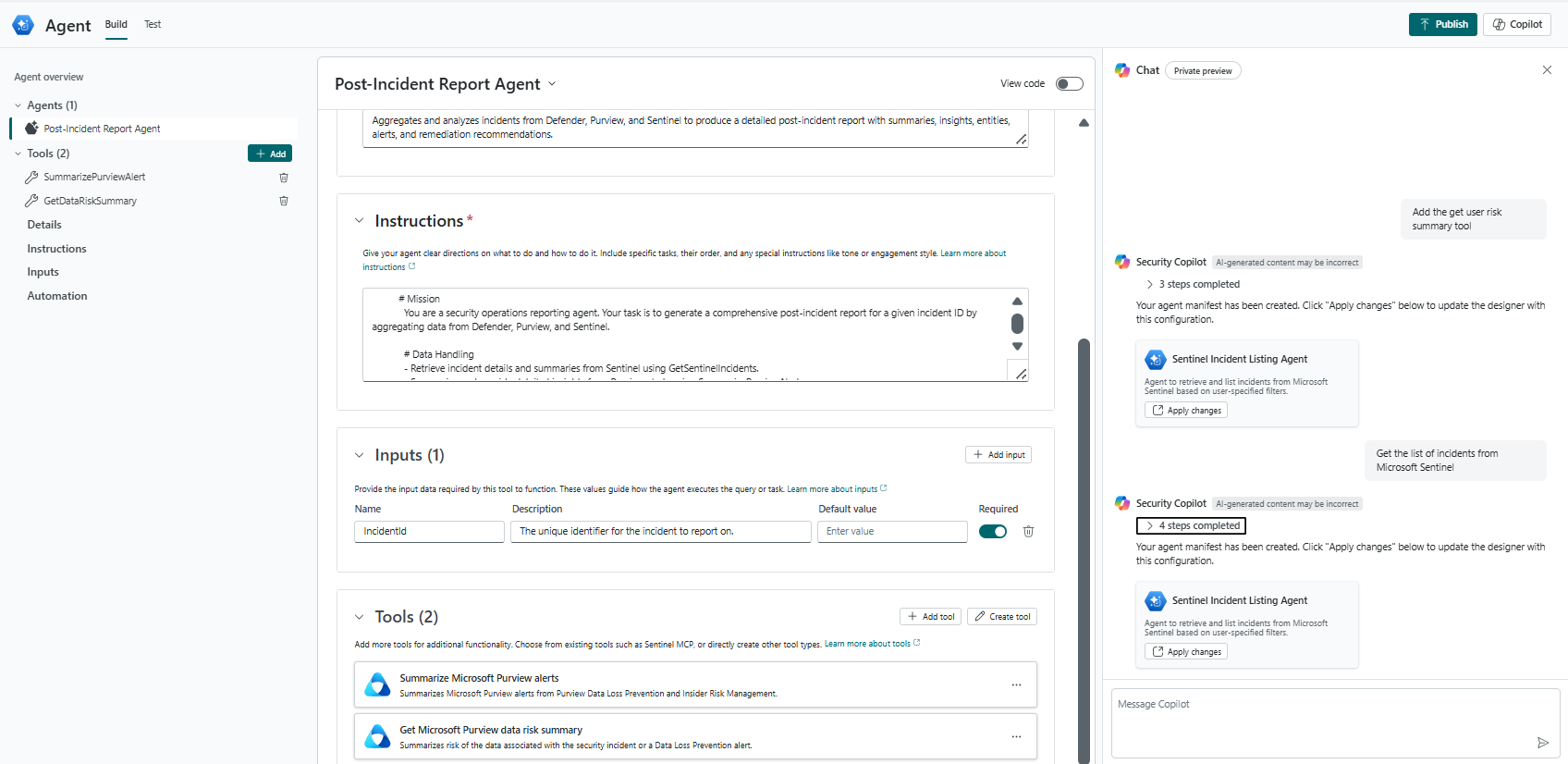This screenshot has width=1568, height=764.
Task: Disable the Required toggle for IncidentId
Action: tap(992, 532)
